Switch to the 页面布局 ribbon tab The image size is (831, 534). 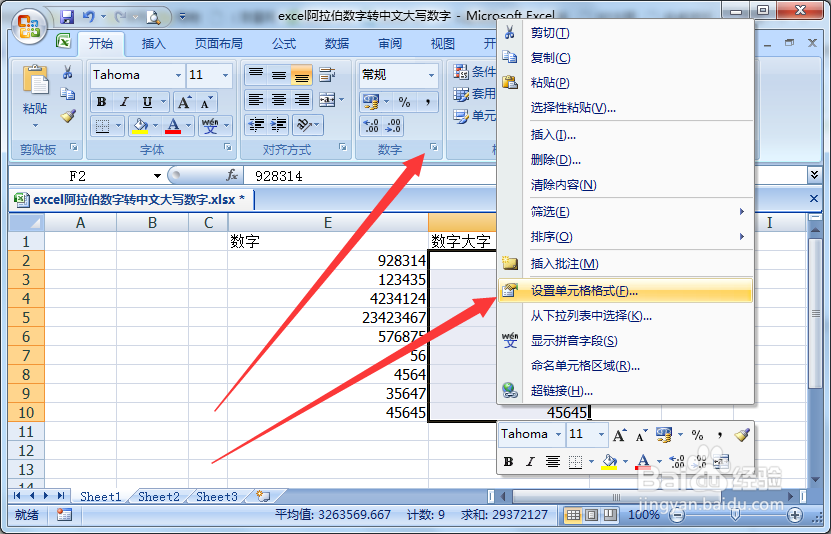(x=218, y=43)
